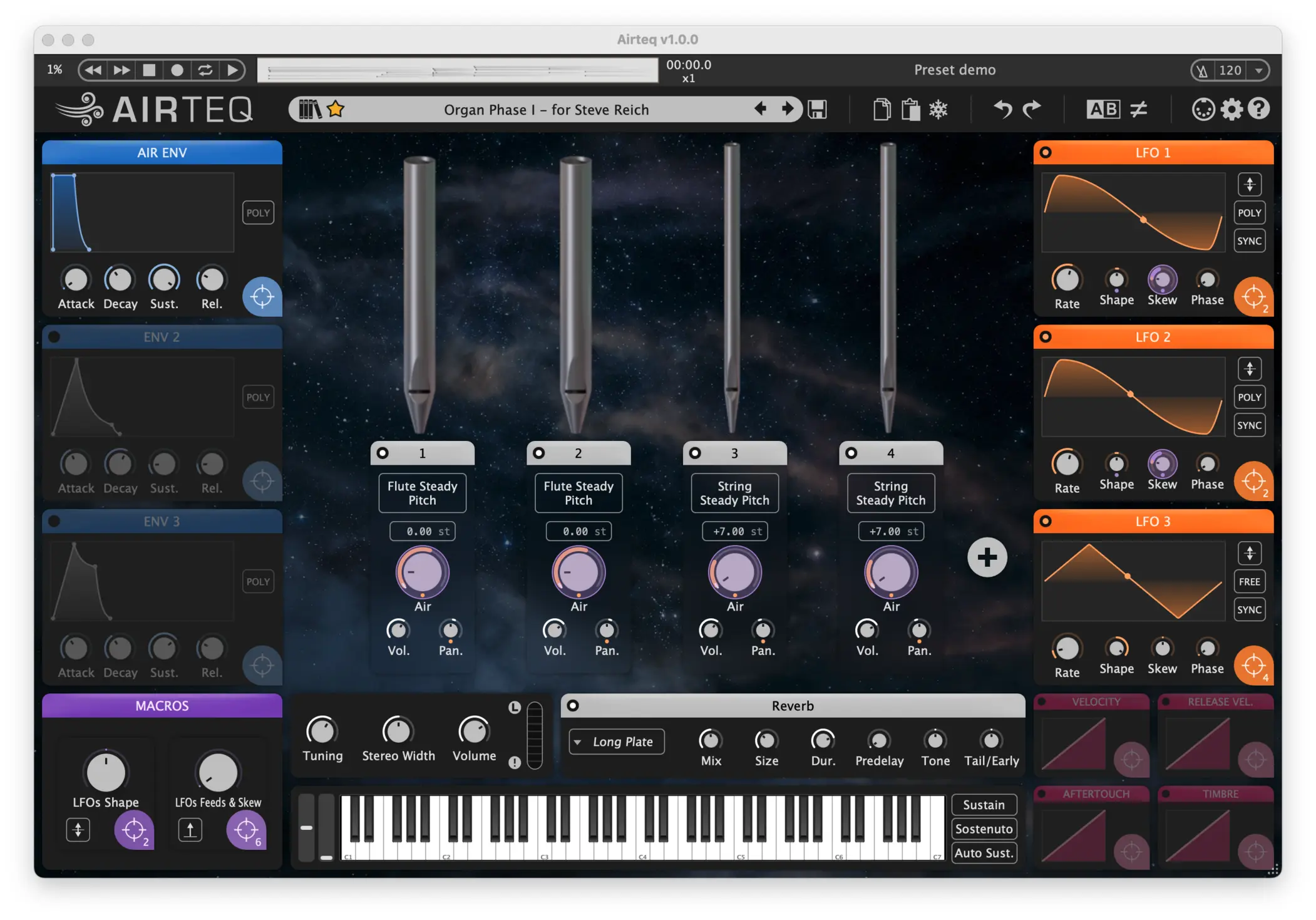Image resolution: width=1316 pixels, height=920 pixels.
Task: Toggle LFO 2 power button
Action: click(x=1046, y=337)
